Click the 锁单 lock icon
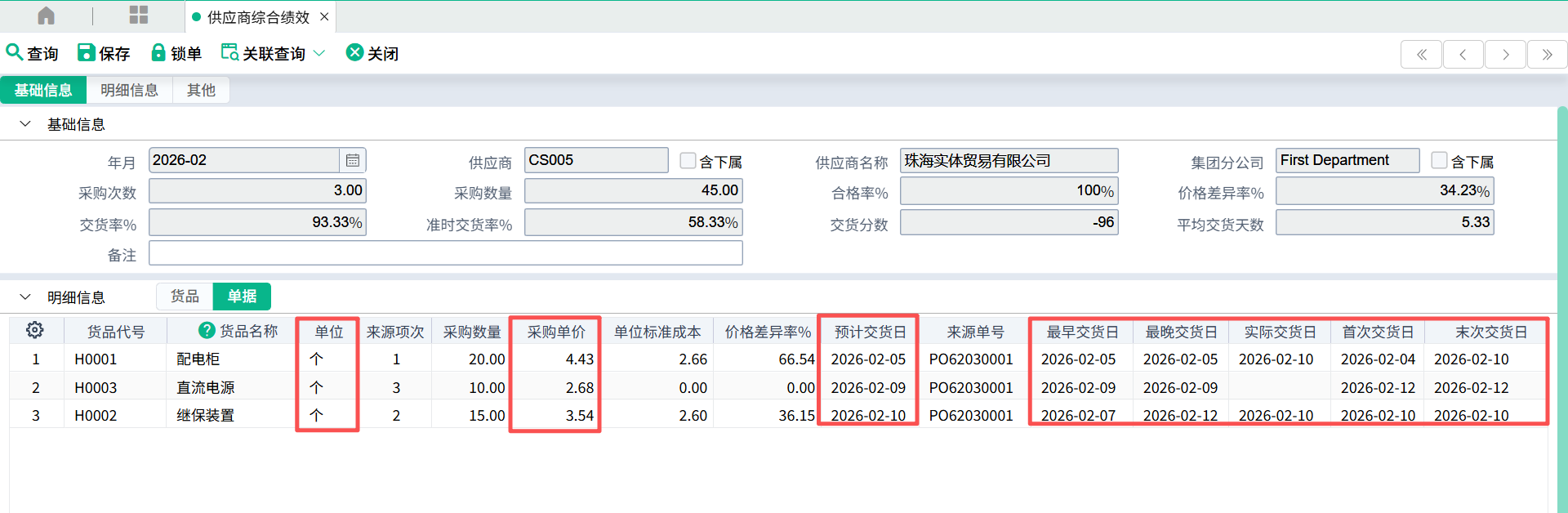This screenshot has width=1568, height=513. [158, 52]
